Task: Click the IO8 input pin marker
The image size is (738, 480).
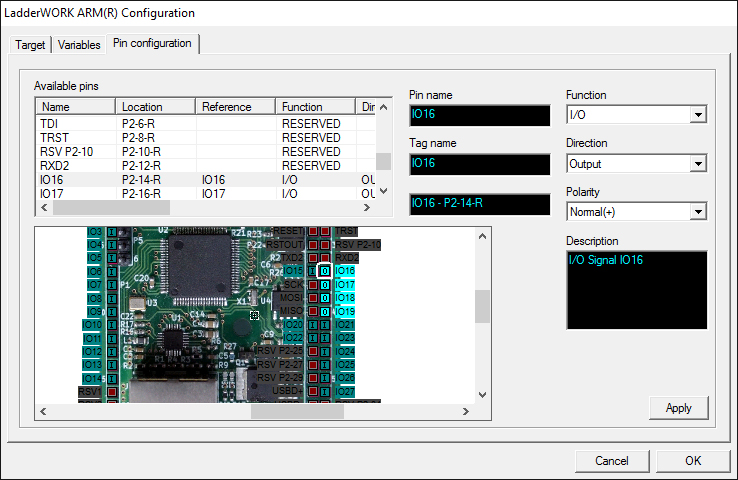Action: click(112, 298)
